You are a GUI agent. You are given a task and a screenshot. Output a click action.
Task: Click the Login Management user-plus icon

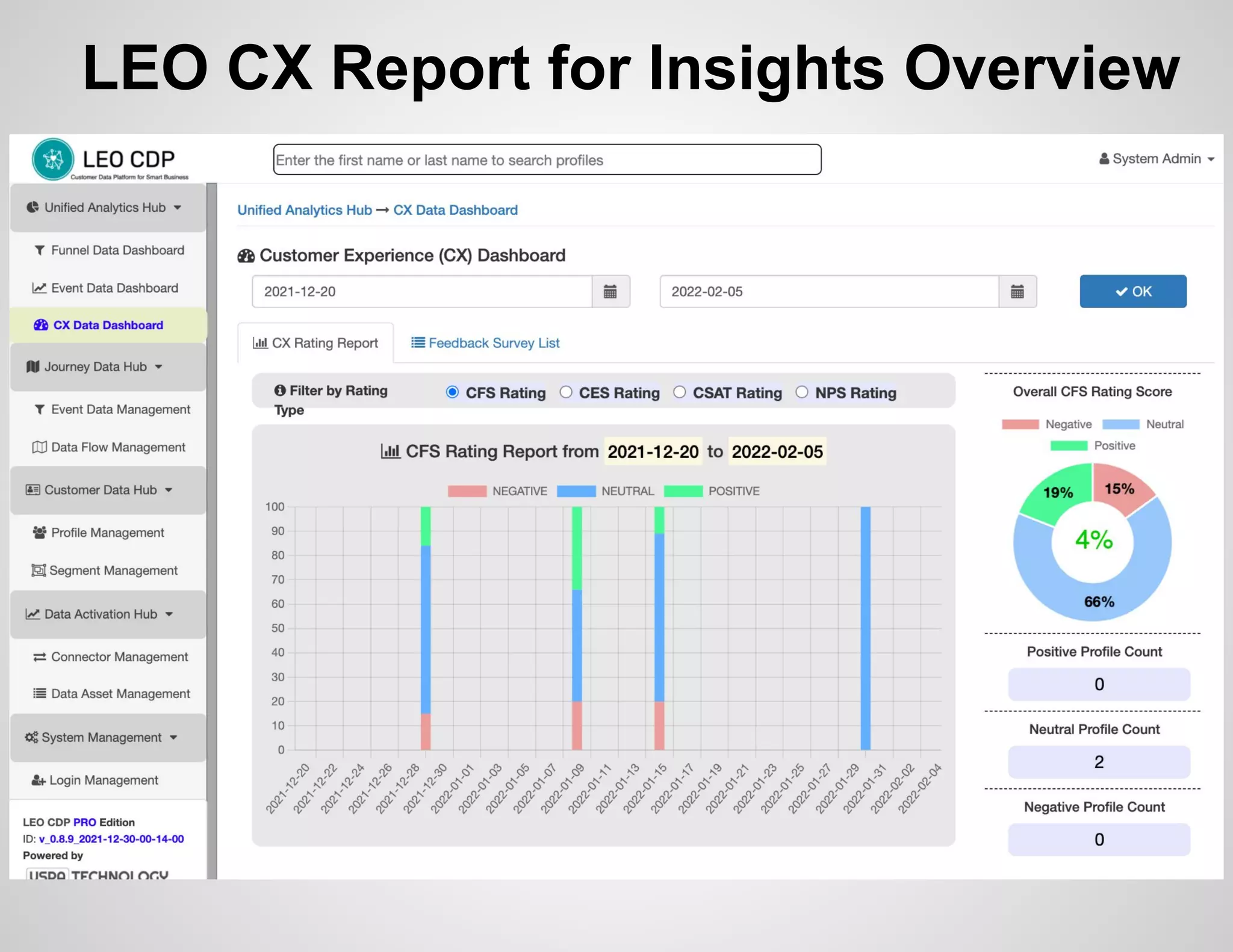coord(39,780)
